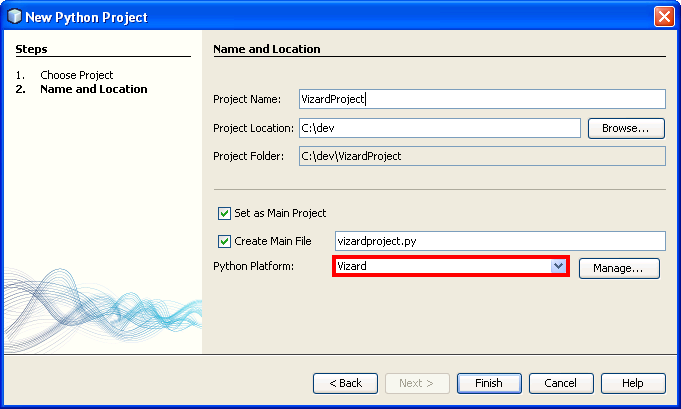Click the cube icon in title bar
Viewport: 681px width, 409px height.
click(14, 16)
